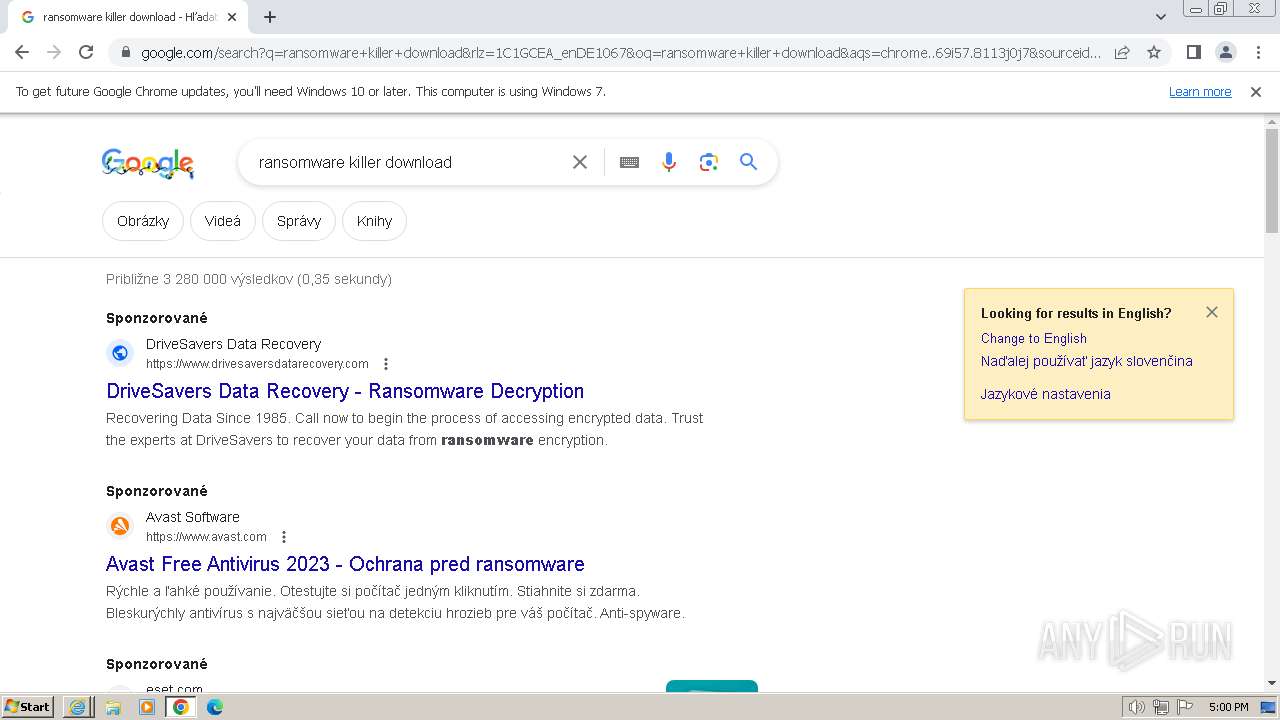Submit search with the magnifier icon

tap(749, 162)
